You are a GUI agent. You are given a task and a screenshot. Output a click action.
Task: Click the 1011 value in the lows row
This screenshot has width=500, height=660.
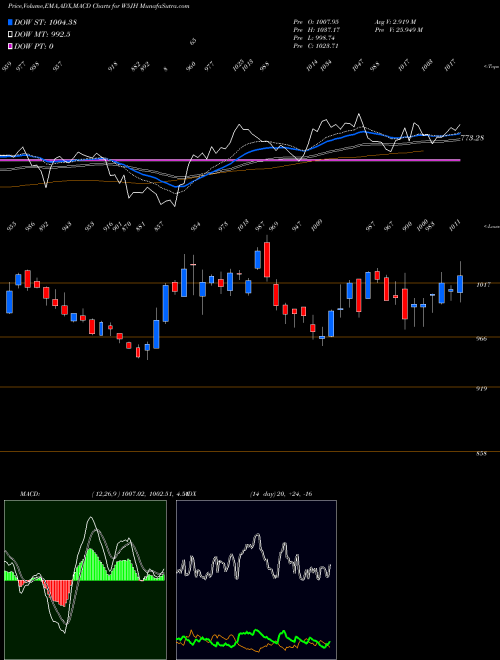[x=455, y=225]
